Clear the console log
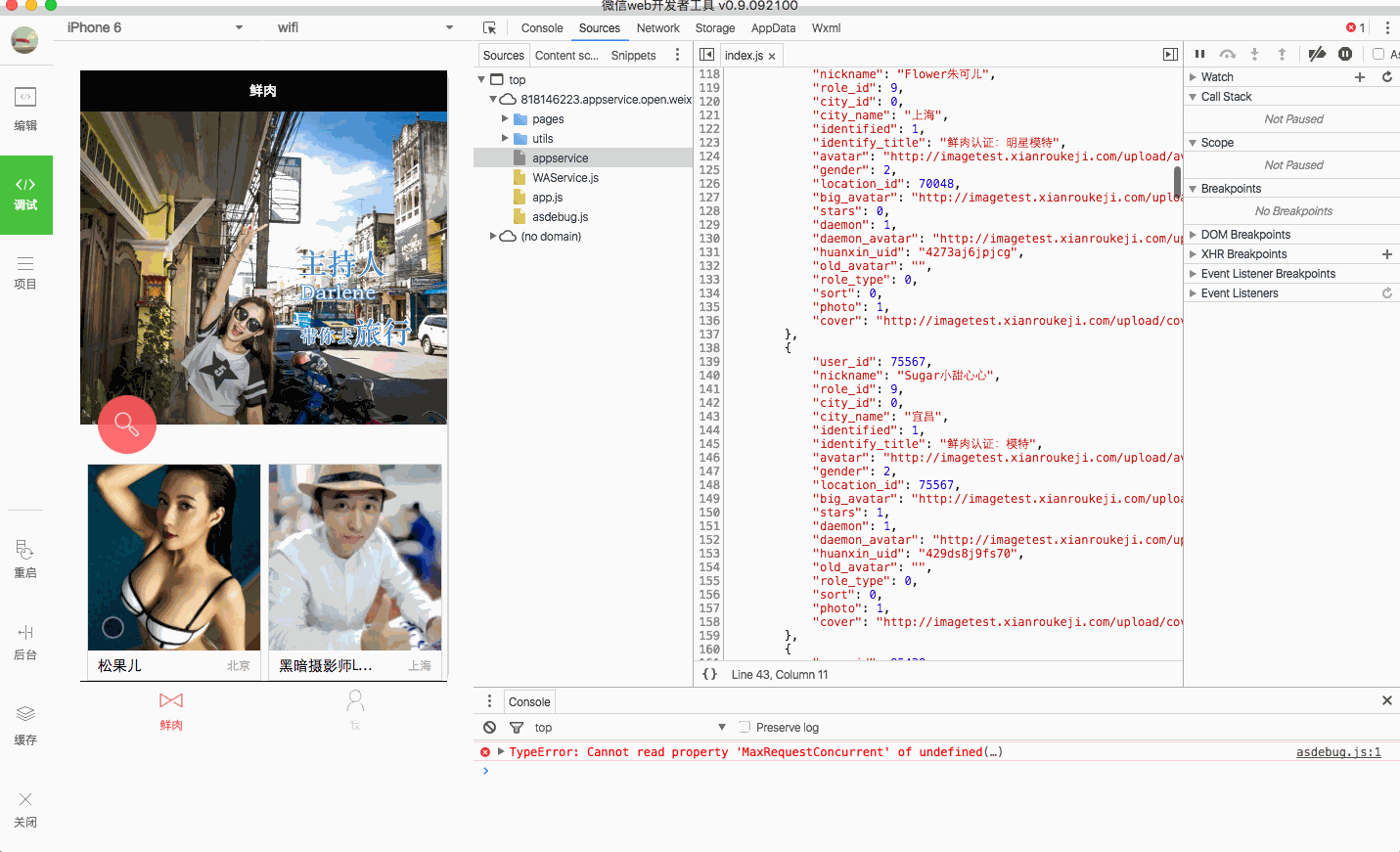The image size is (1400, 852). click(x=489, y=727)
